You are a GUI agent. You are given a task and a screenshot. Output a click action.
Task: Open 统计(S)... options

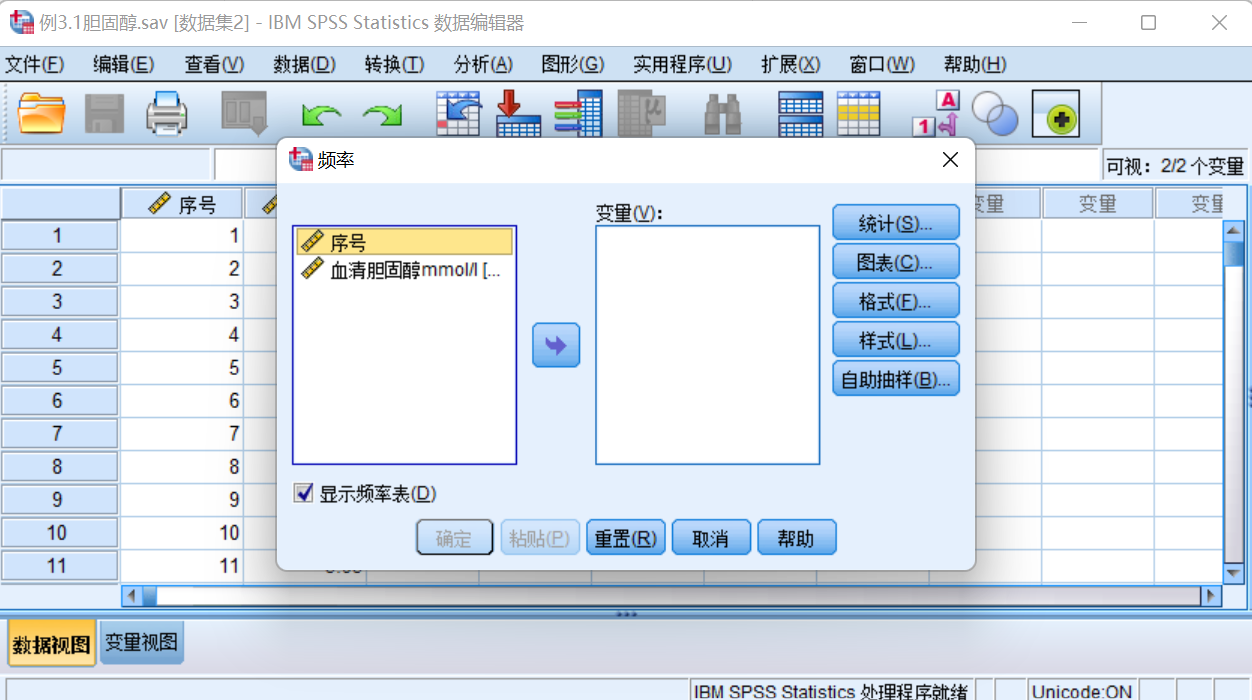pyautogui.click(x=896, y=223)
